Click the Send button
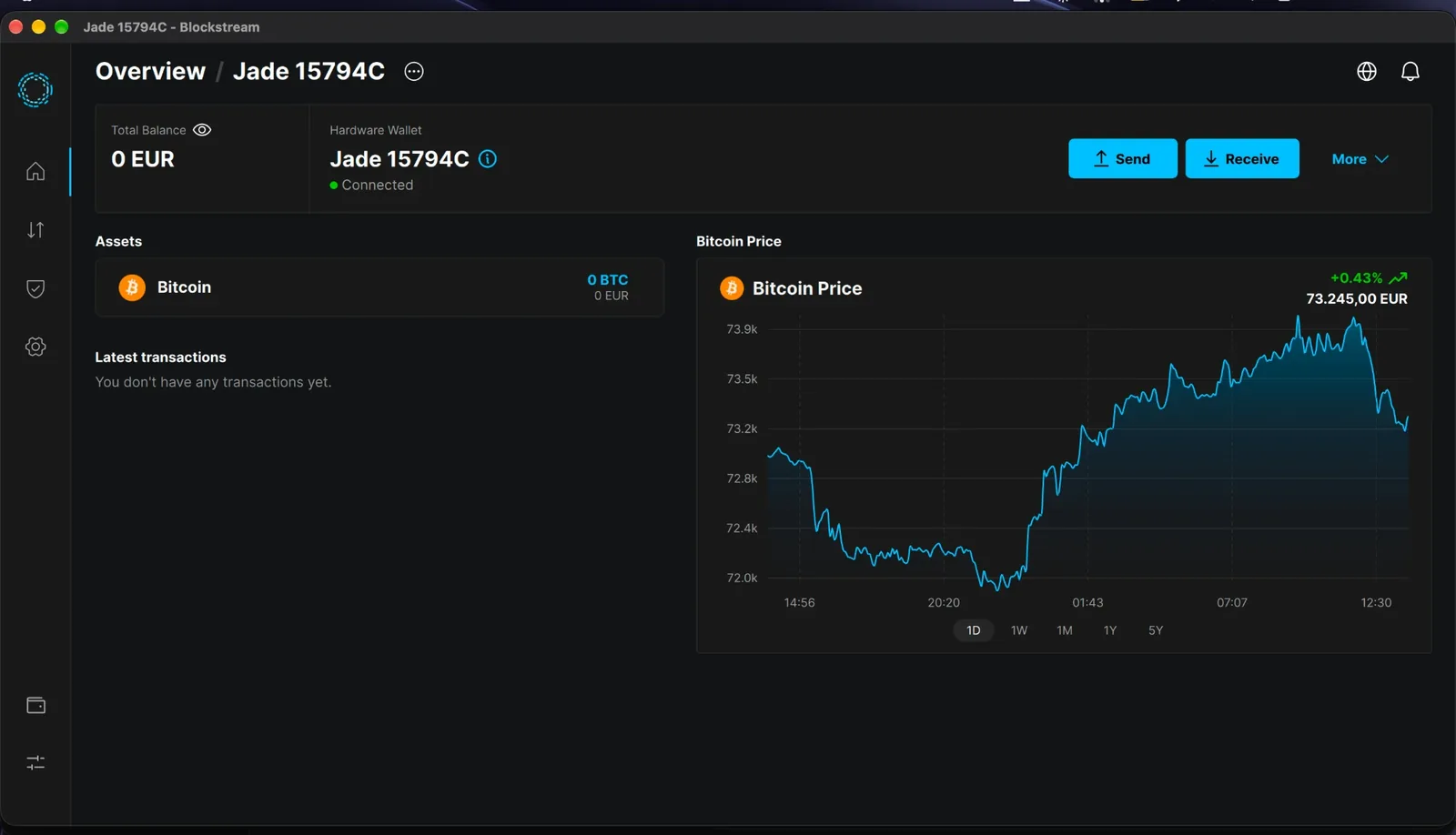The width and height of the screenshot is (1456, 835). (1123, 159)
